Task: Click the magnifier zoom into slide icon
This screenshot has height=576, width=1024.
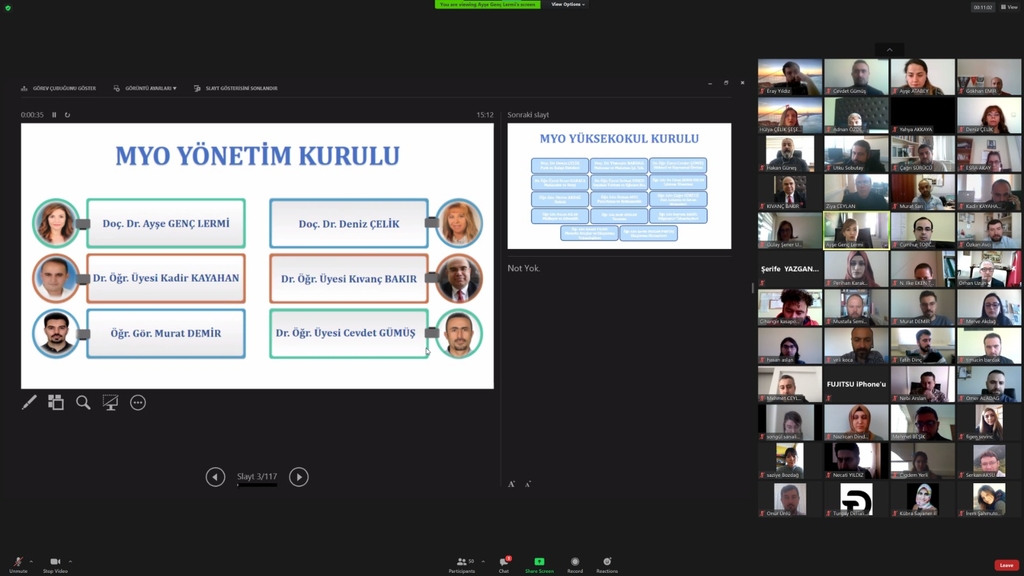Action: [83, 402]
